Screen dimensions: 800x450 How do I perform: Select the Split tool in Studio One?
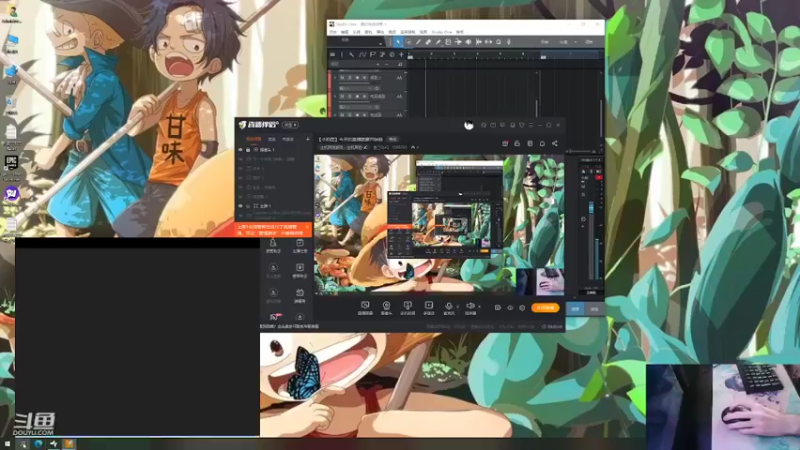click(x=418, y=42)
